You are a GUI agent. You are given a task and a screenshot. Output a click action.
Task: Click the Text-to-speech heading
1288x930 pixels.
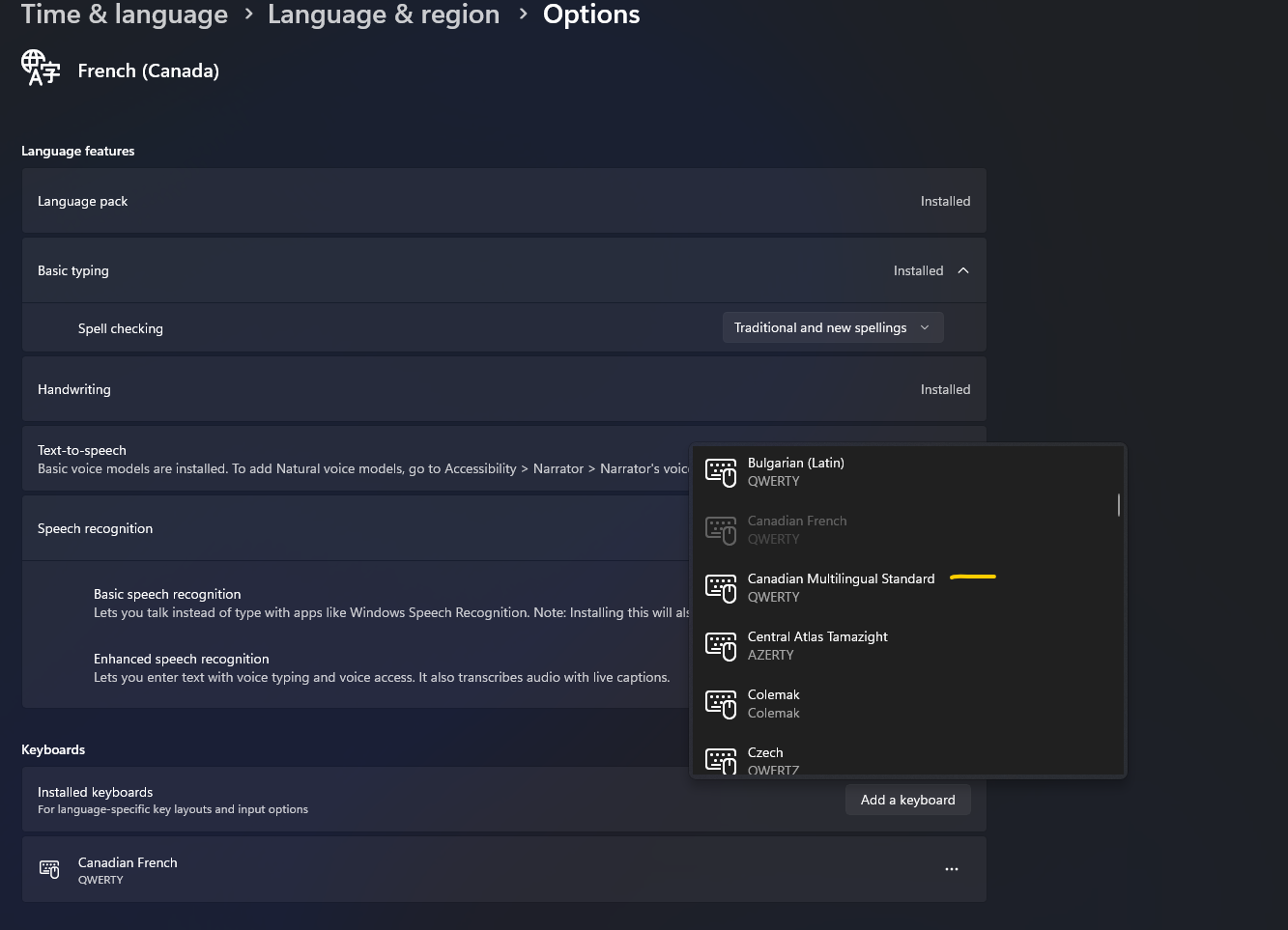point(82,450)
